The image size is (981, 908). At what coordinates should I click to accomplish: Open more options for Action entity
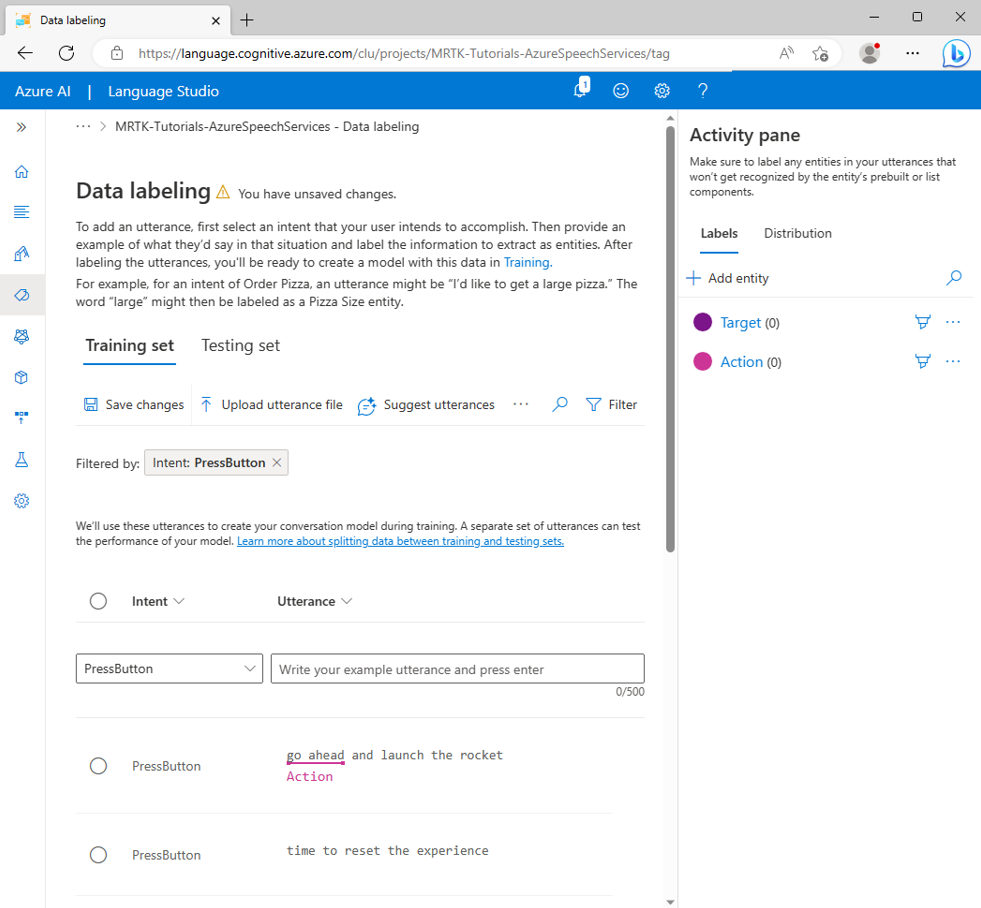(x=953, y=361)
